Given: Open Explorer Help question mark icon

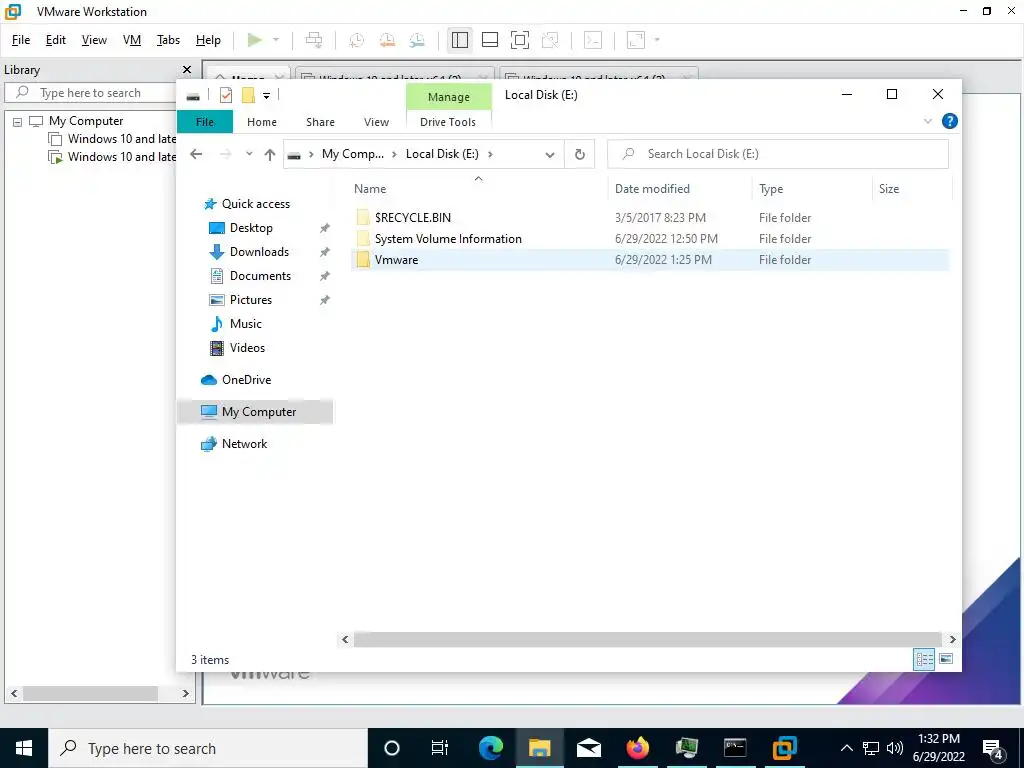Looking at the screenshot, I should click(x=950, y=121).
